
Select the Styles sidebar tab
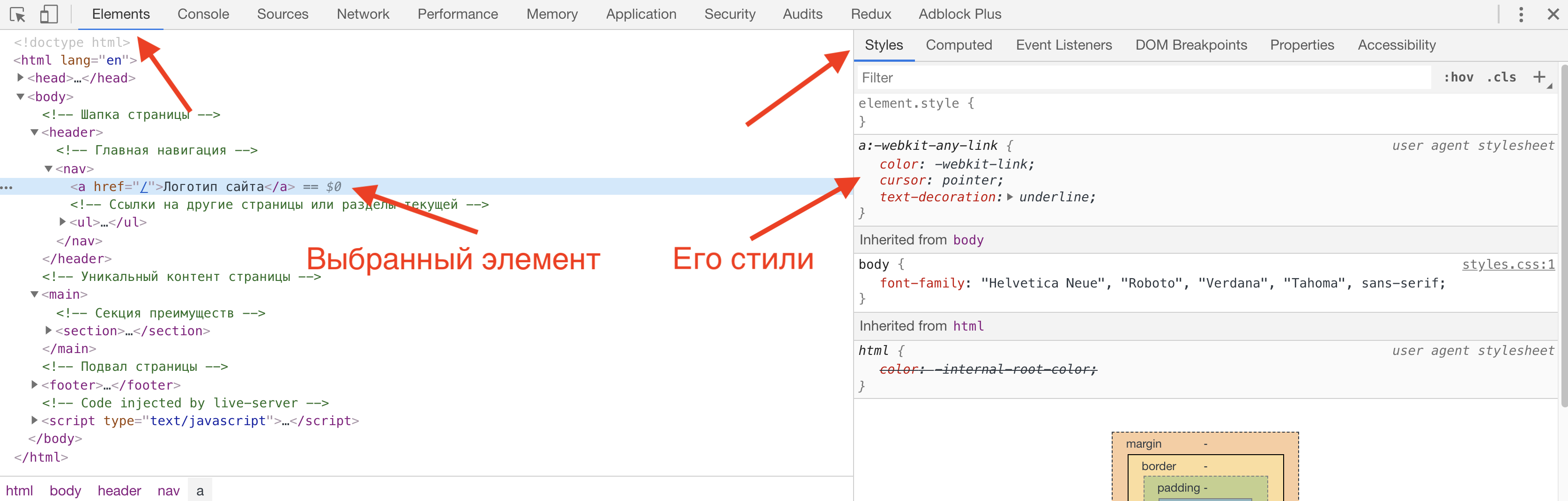(x=884, y=45)
